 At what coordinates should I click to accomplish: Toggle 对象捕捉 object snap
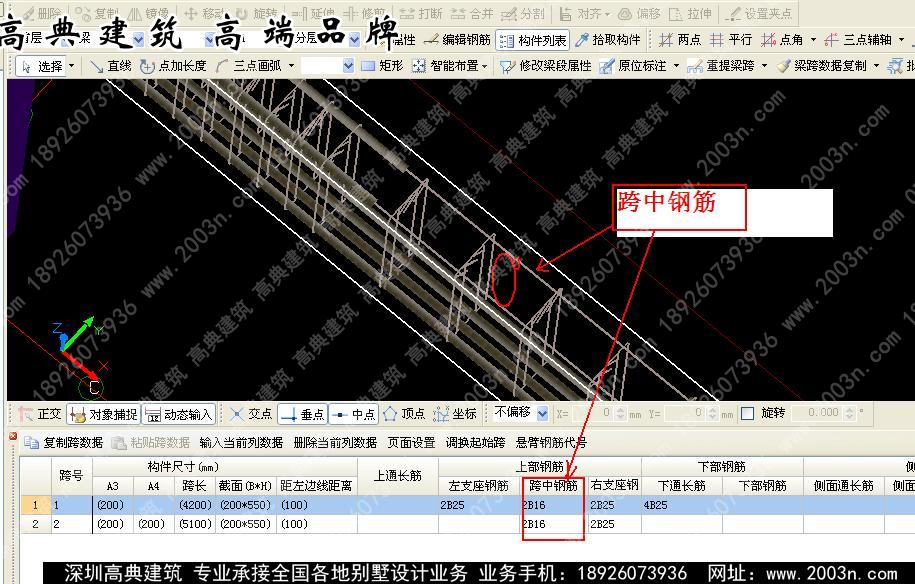point(104,414)
